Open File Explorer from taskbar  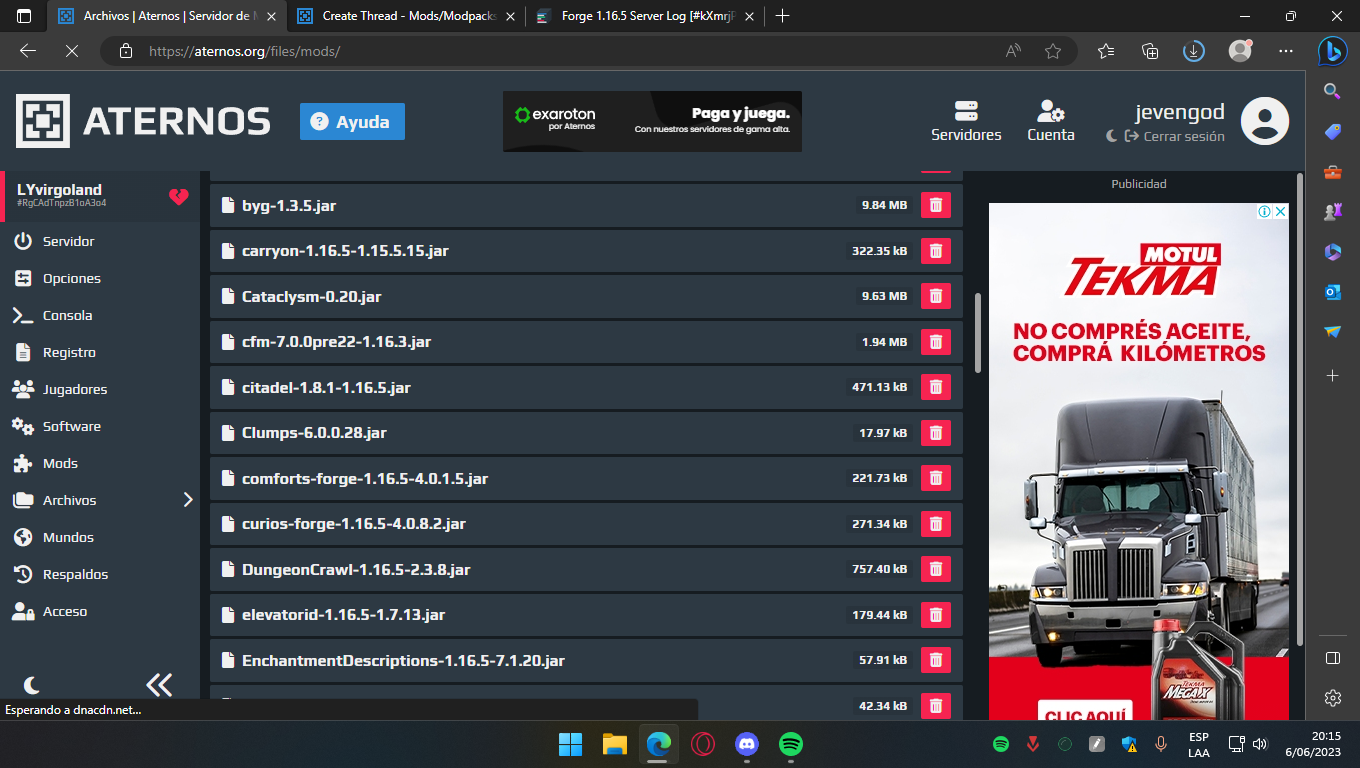614,744
